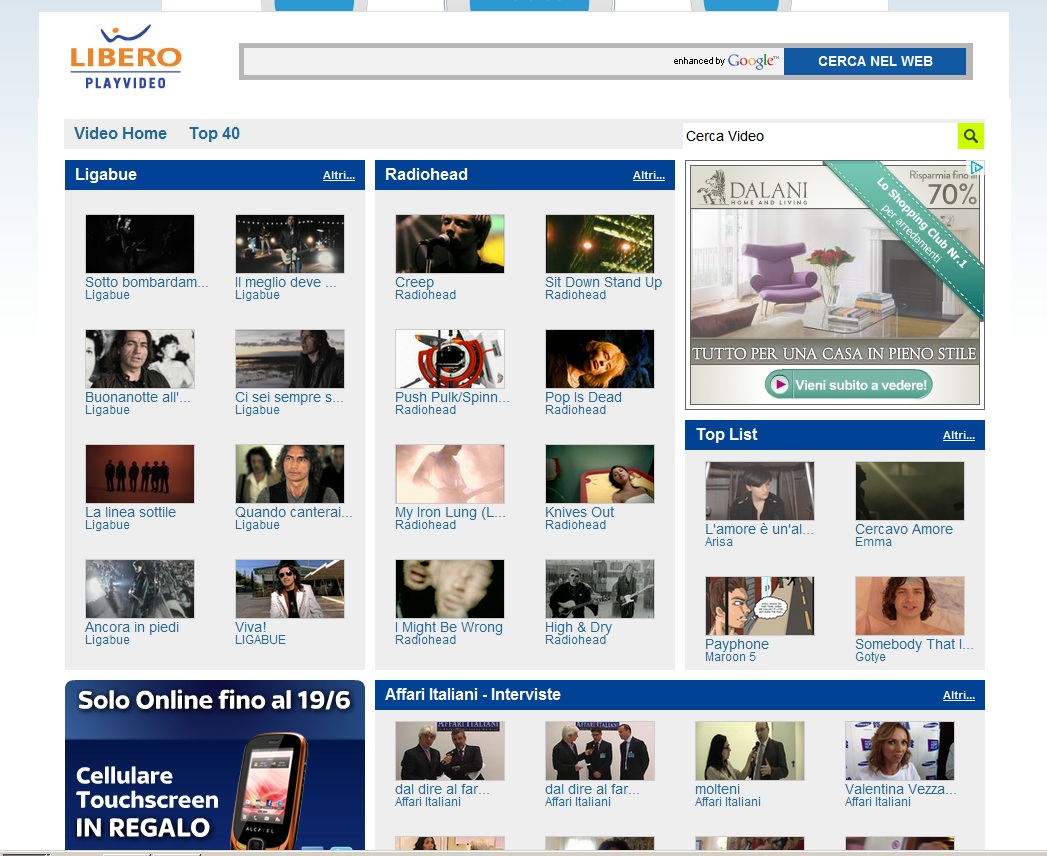This screenshot has height=856, width=1047.
Task: Open the molteni interview thumbnail
Action: coord(749,751)
